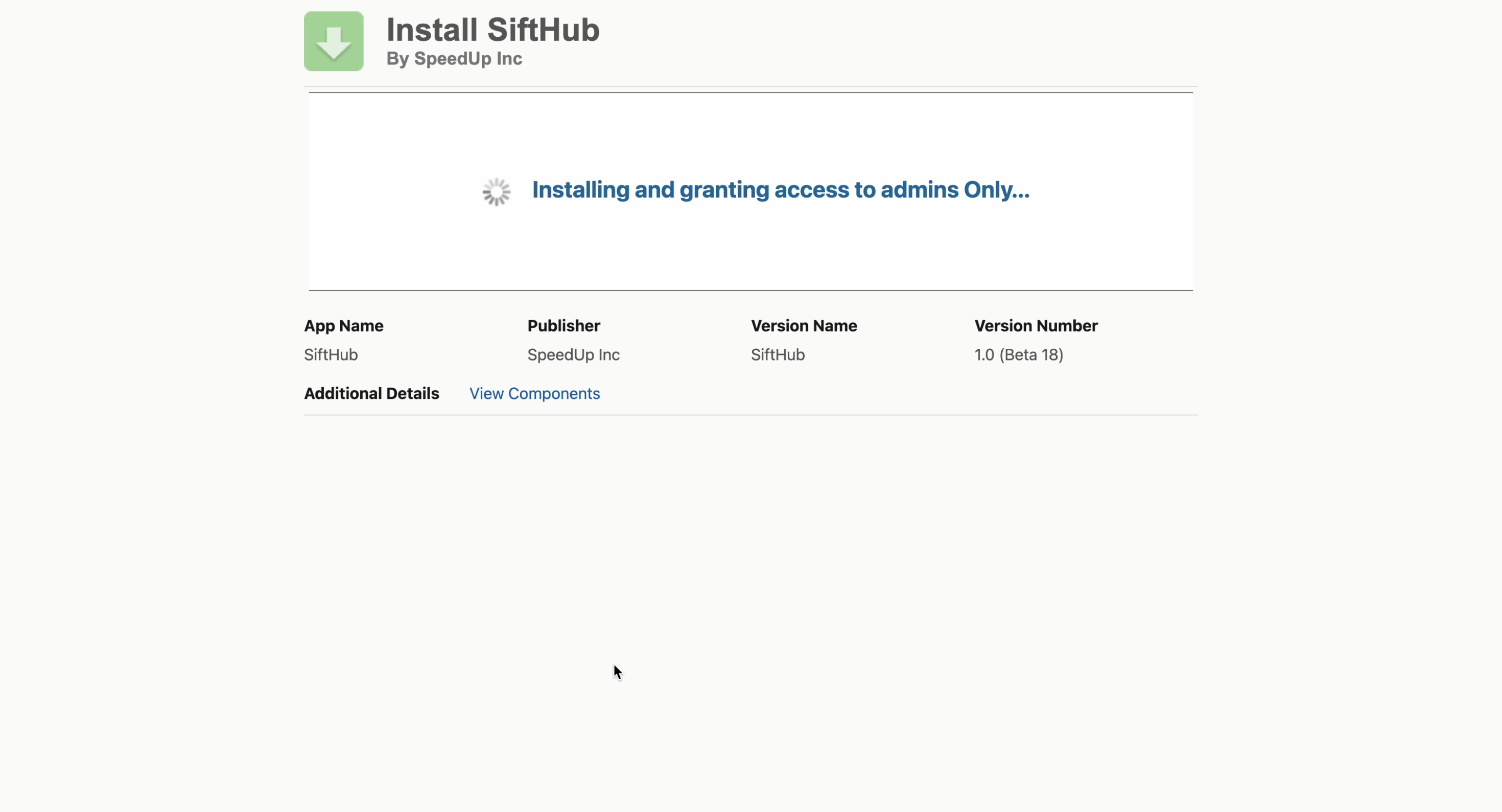Open the View Components link
This screenshot has height=812, width=1502.
click(534, 393)
